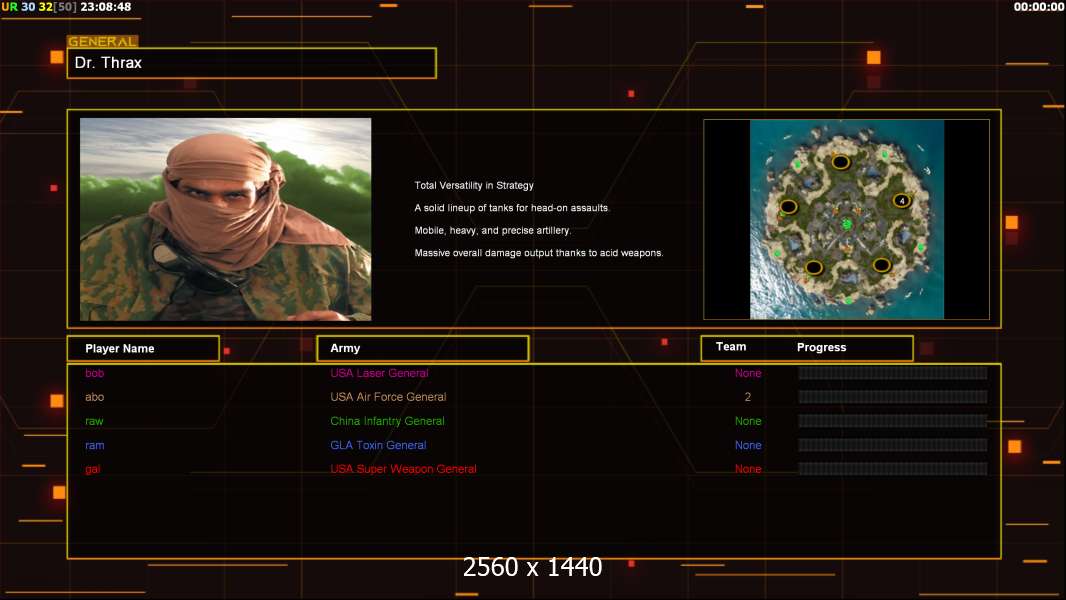Select player name bob
Viewport: 1066px width, 600px height.
click(94, 373)
